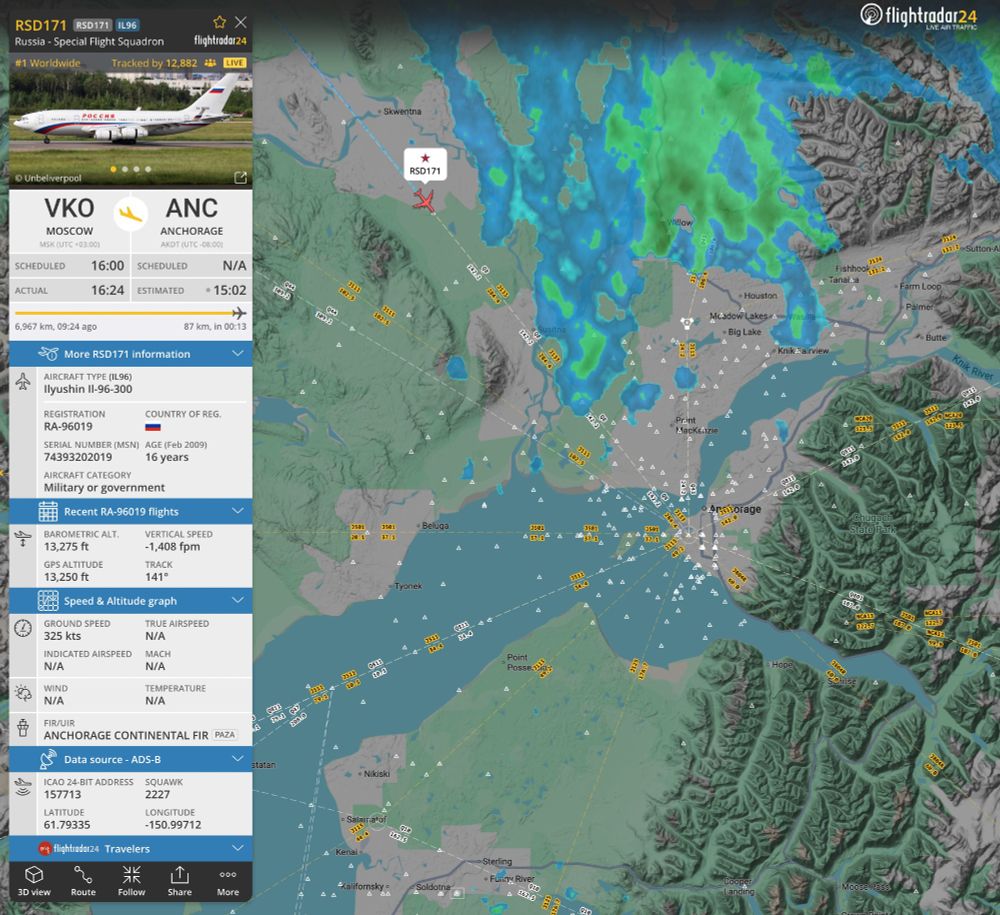Click the serial number 74393202019
1000x915 pixels.
(x=78, y=457)
